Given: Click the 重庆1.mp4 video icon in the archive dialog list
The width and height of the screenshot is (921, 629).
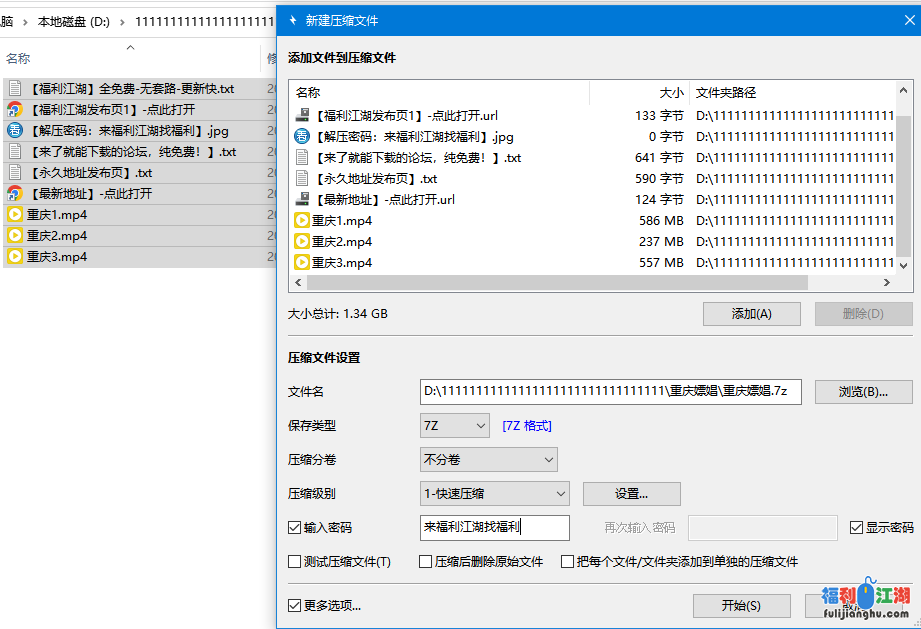Looking at the screenshot, I should point(302,221).
